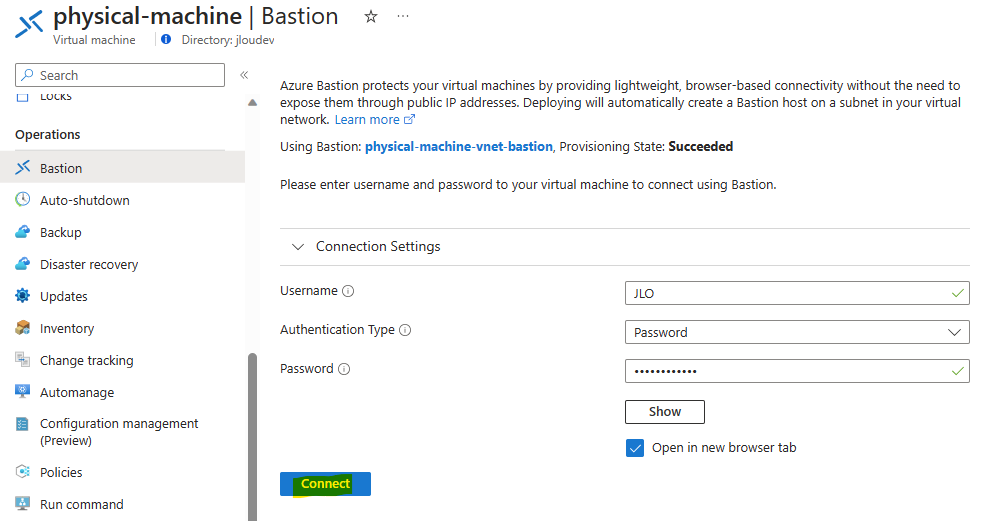The image size is (986, 521).
Task: Click the sidebar scroll up arrow
Action: (252, 102)
